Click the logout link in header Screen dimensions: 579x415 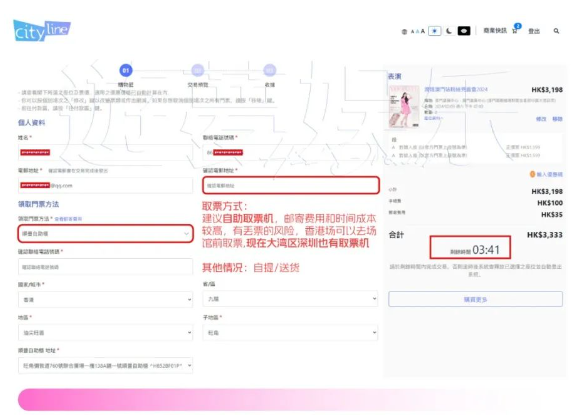point(534,31)
